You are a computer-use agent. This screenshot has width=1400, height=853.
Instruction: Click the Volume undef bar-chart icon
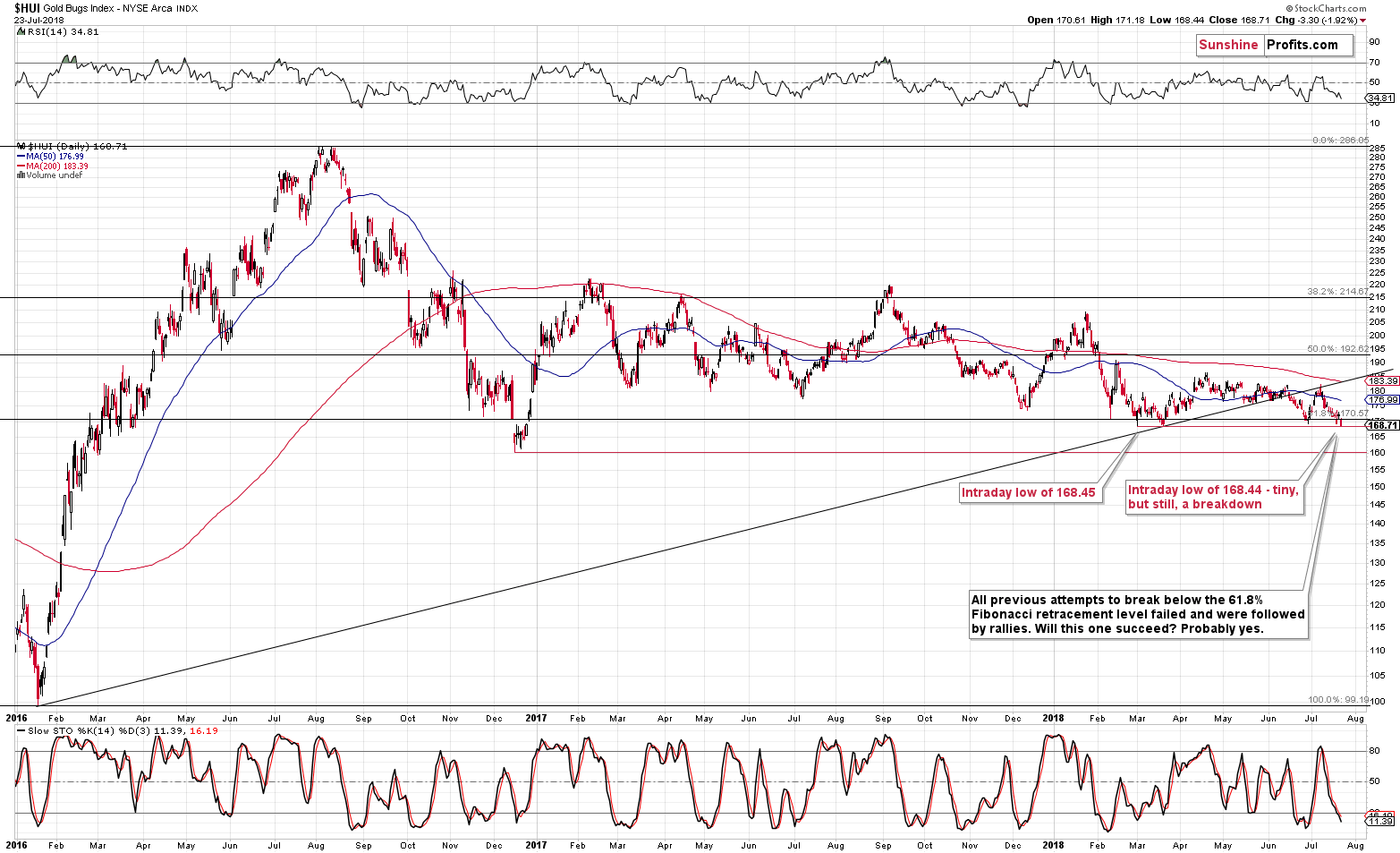[x=21, y=175]
